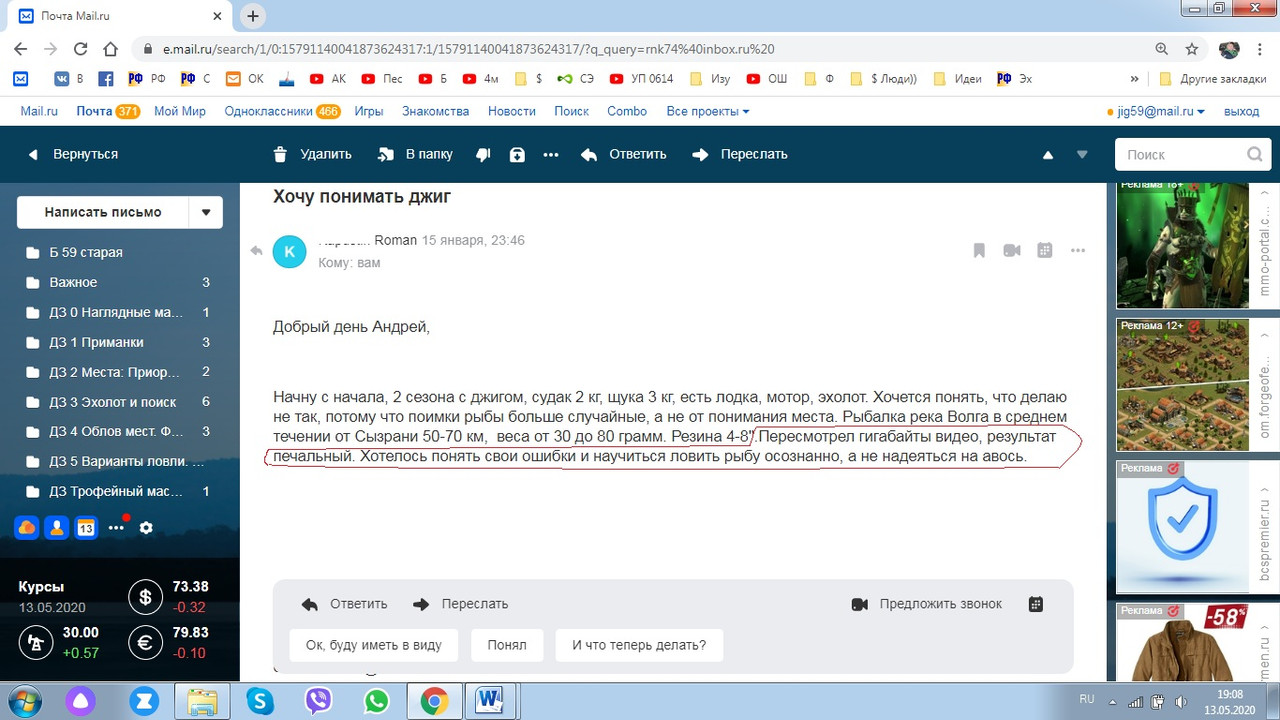Open Mail.ru Cloud from the sidebar
1280x720 pixels.
[x=25, y=527]
